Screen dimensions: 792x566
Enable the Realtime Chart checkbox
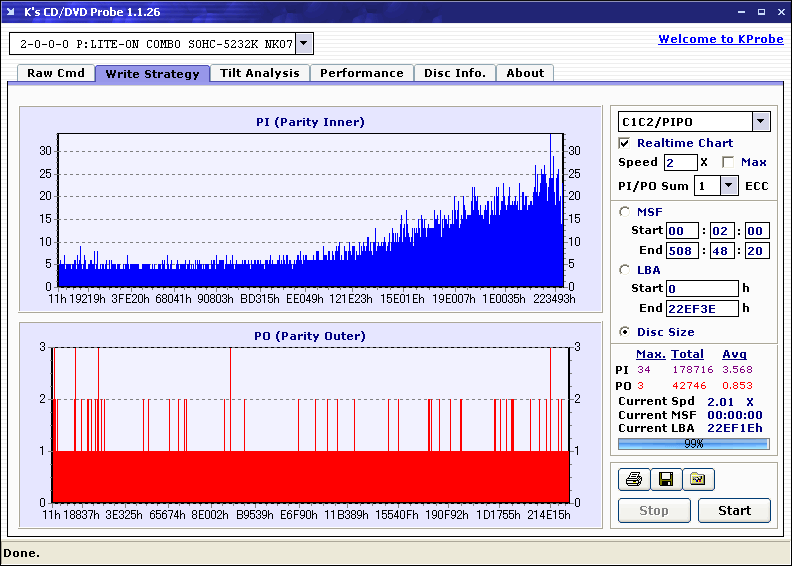point(625,143)
